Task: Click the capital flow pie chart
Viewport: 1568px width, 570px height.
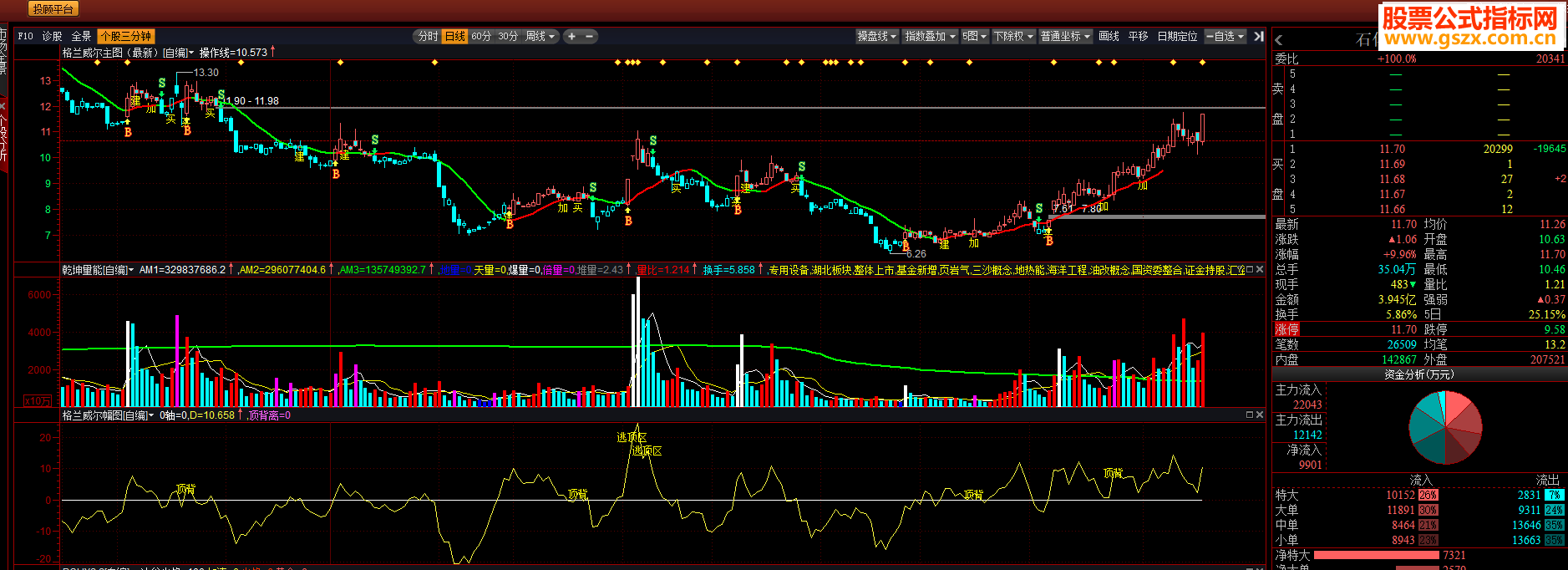Action: pos(1445,427)
